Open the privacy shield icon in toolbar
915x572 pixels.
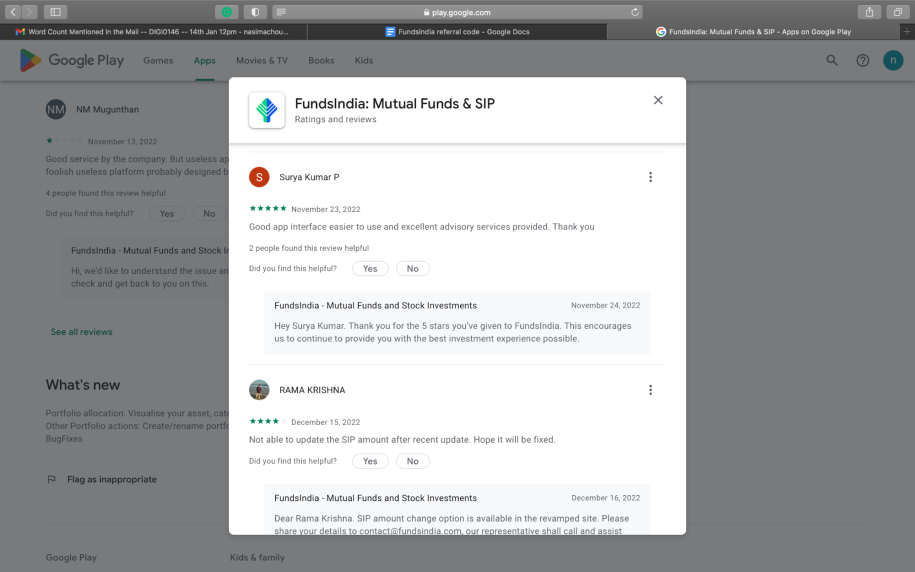tap(255, 12)
